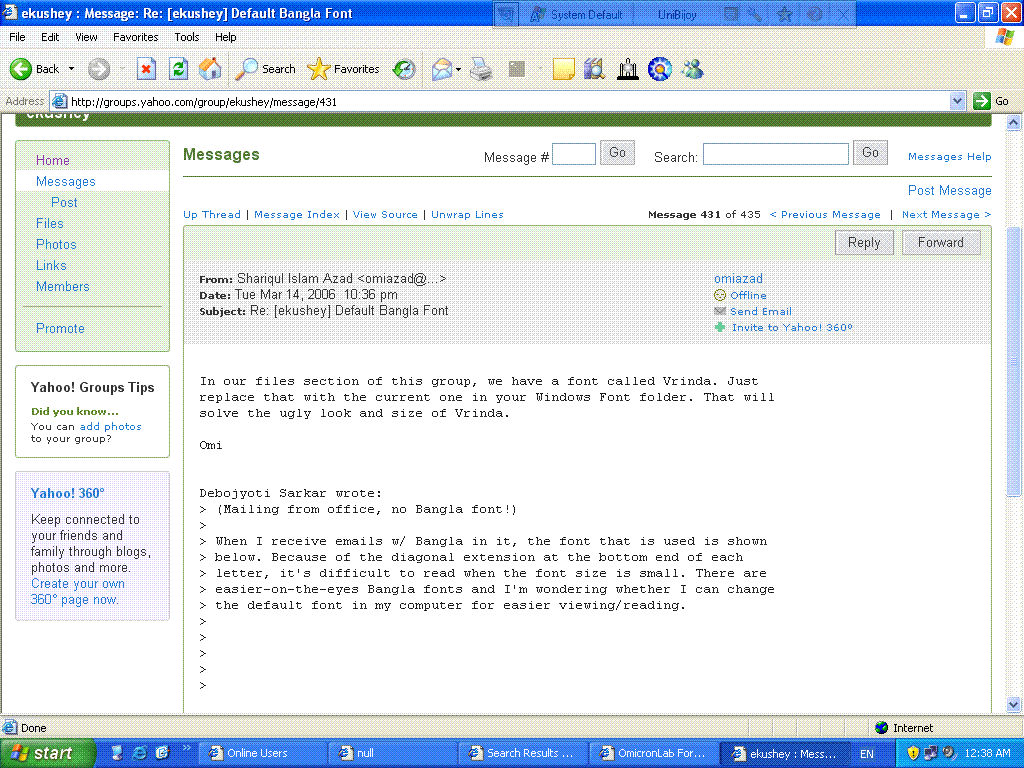Open the Messenger people icon
Viewport: 1024px width, 768px height.
point(692,69)
